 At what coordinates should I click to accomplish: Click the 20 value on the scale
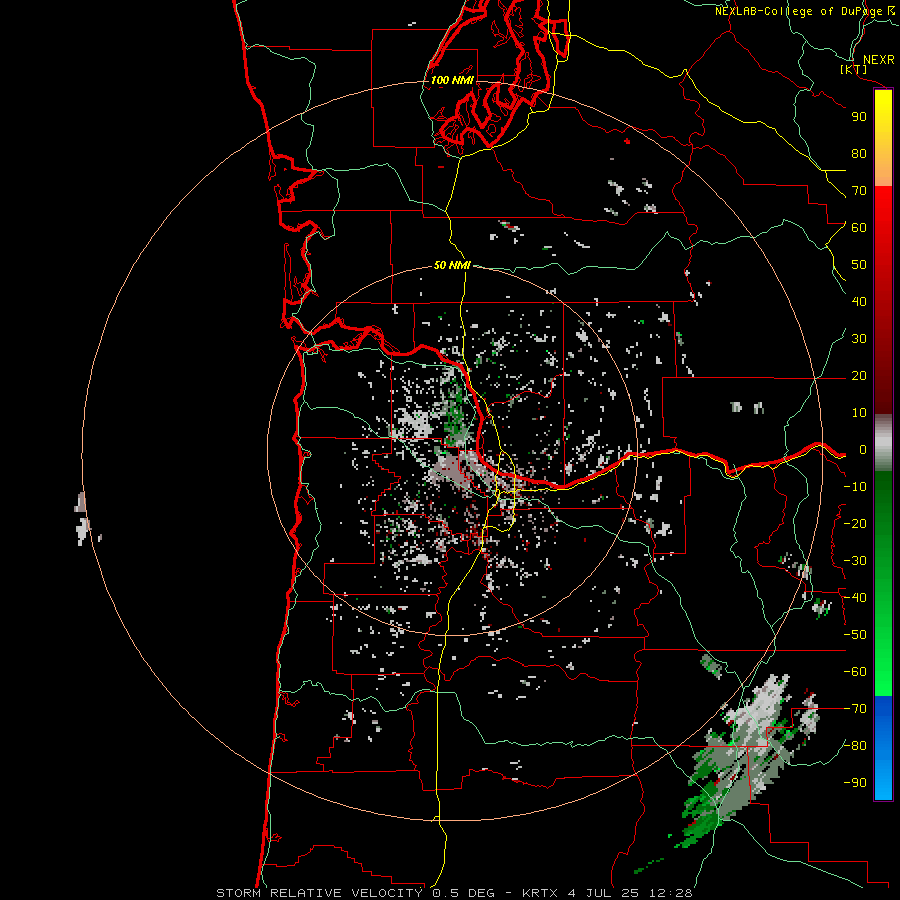pos(859,376)
